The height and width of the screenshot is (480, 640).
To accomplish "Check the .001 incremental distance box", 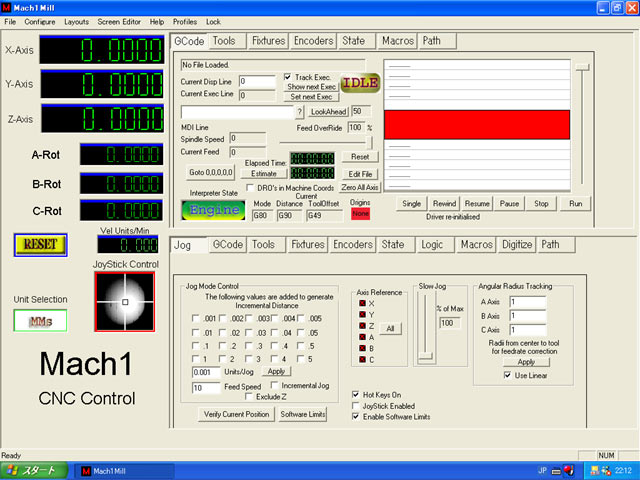I will click(x=196, y=318).
